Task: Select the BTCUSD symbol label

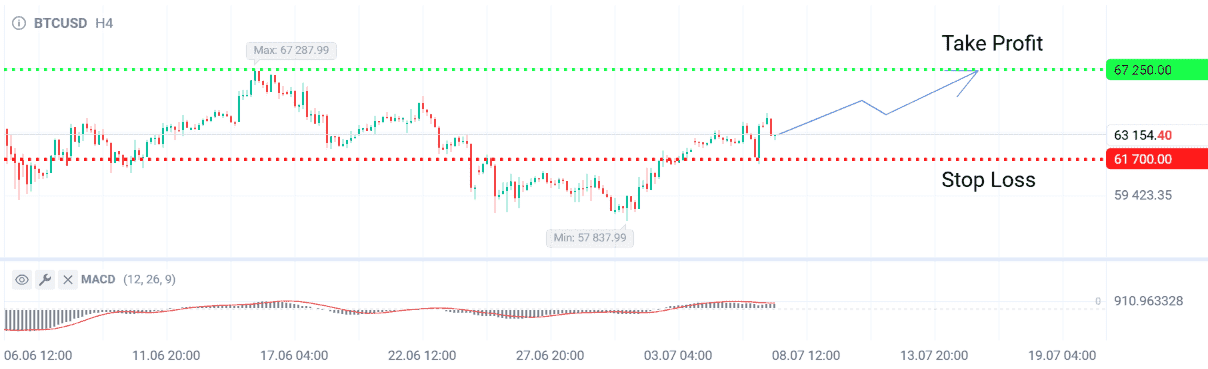Action: (x=60, y=21)
